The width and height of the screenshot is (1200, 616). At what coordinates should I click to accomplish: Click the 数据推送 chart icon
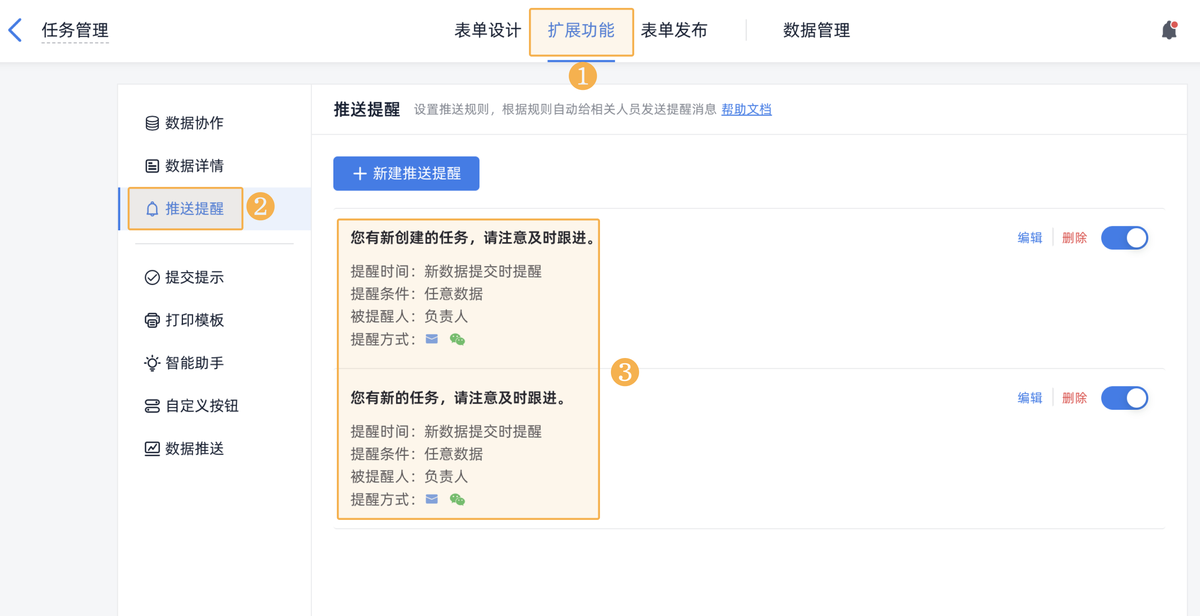point(152,449)
